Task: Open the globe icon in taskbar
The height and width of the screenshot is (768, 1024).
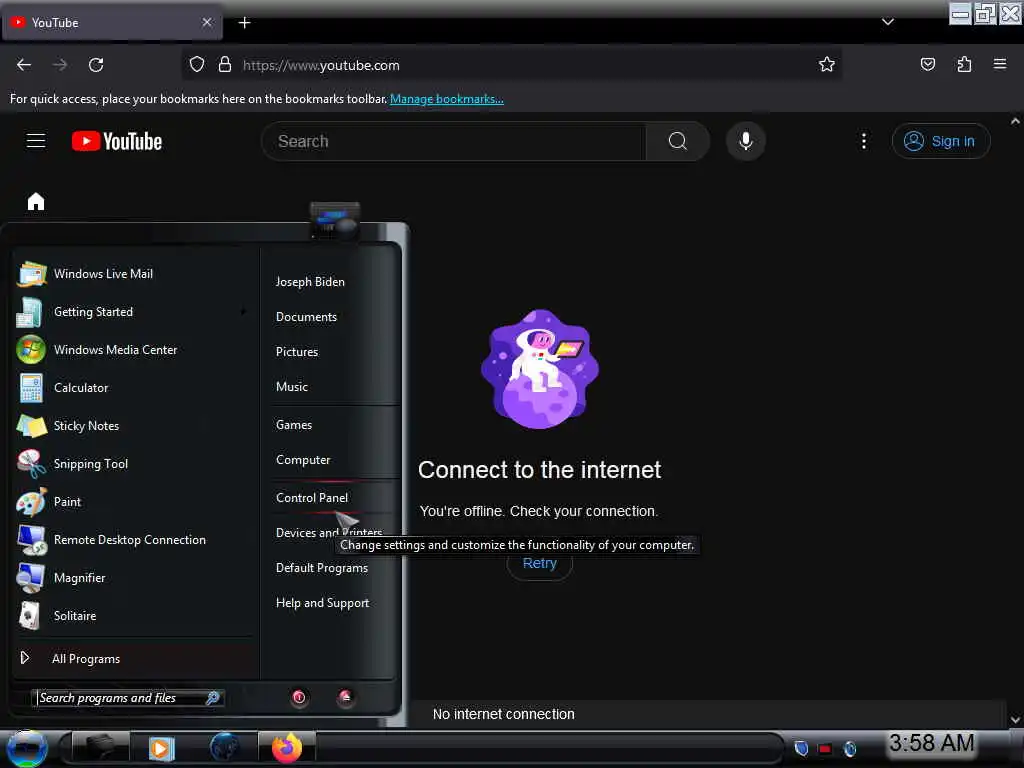Action: [224, 748]
